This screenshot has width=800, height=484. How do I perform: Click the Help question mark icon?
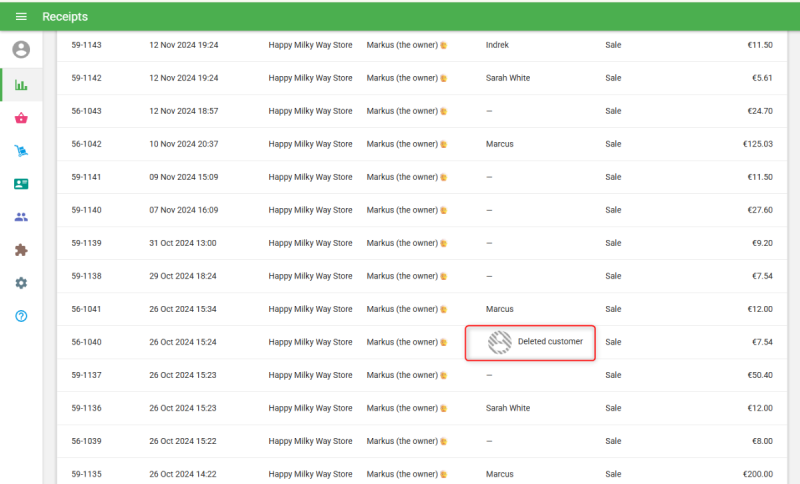[21, 316]
